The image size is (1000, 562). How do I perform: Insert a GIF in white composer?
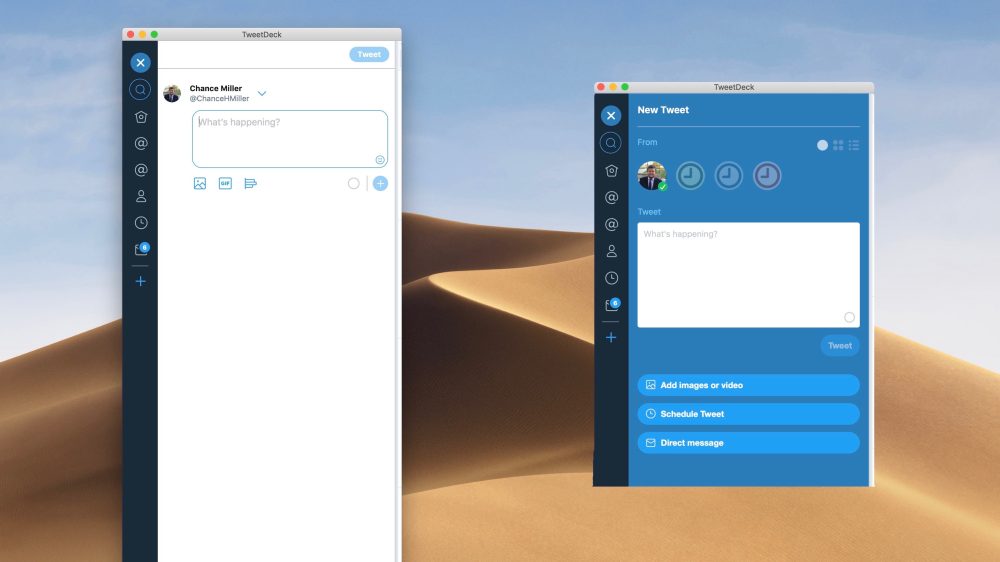pyautogui.click(x=225, y=184)
